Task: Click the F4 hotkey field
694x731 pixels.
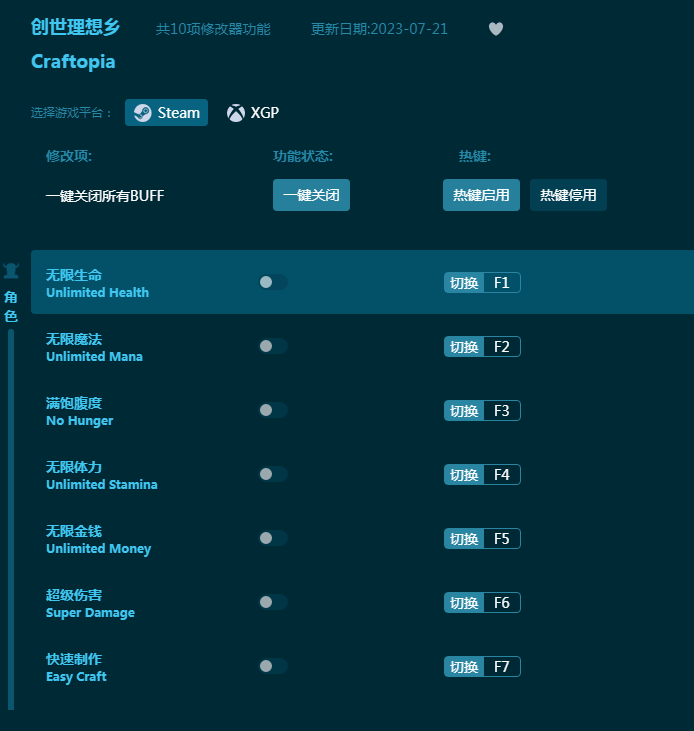Action: [502, 475]
